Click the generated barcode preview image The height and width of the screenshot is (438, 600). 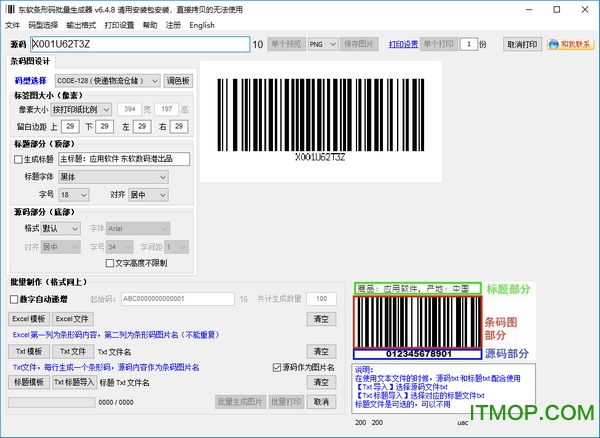pyautogui.click(x=321, y=122)
